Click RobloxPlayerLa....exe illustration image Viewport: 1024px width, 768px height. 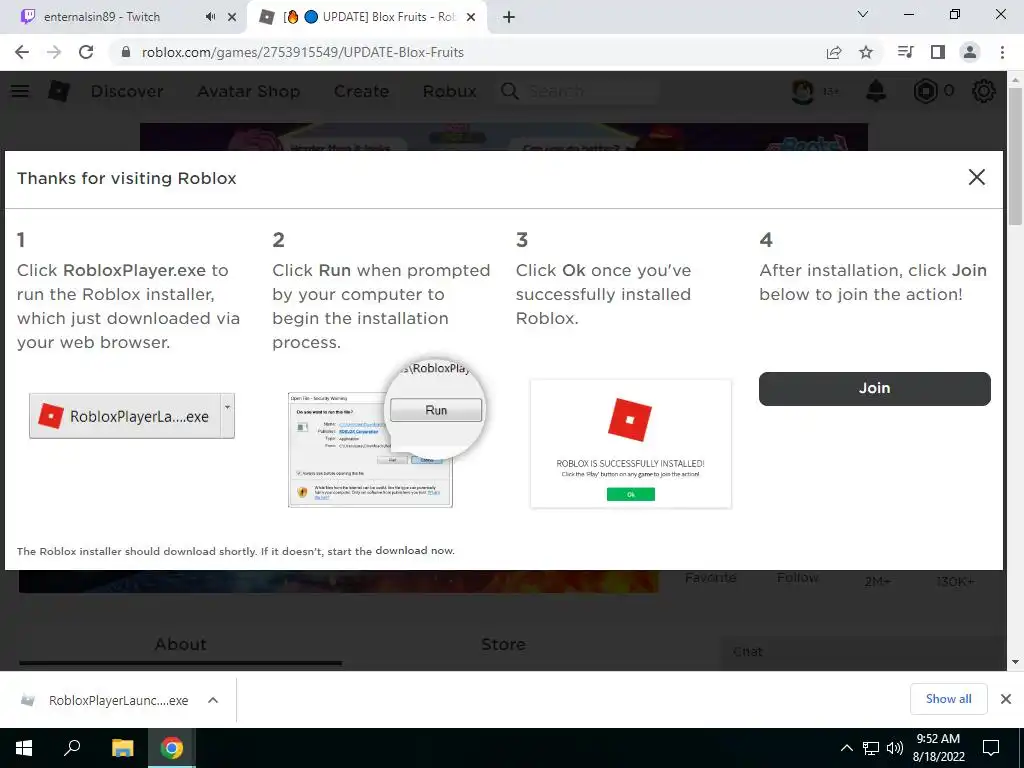pyautogui.click(x=132, y=416)
